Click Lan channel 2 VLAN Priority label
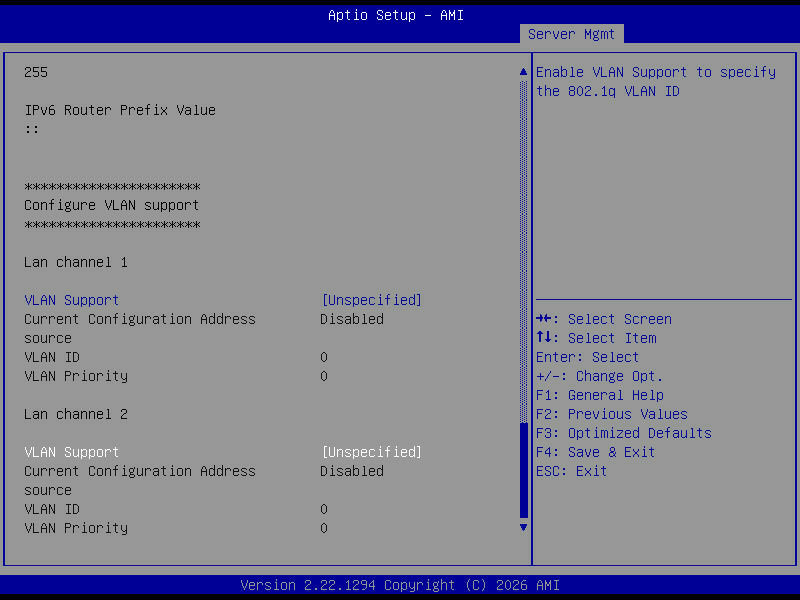This screenshot has height=600, width=800. tap(76, 528)
